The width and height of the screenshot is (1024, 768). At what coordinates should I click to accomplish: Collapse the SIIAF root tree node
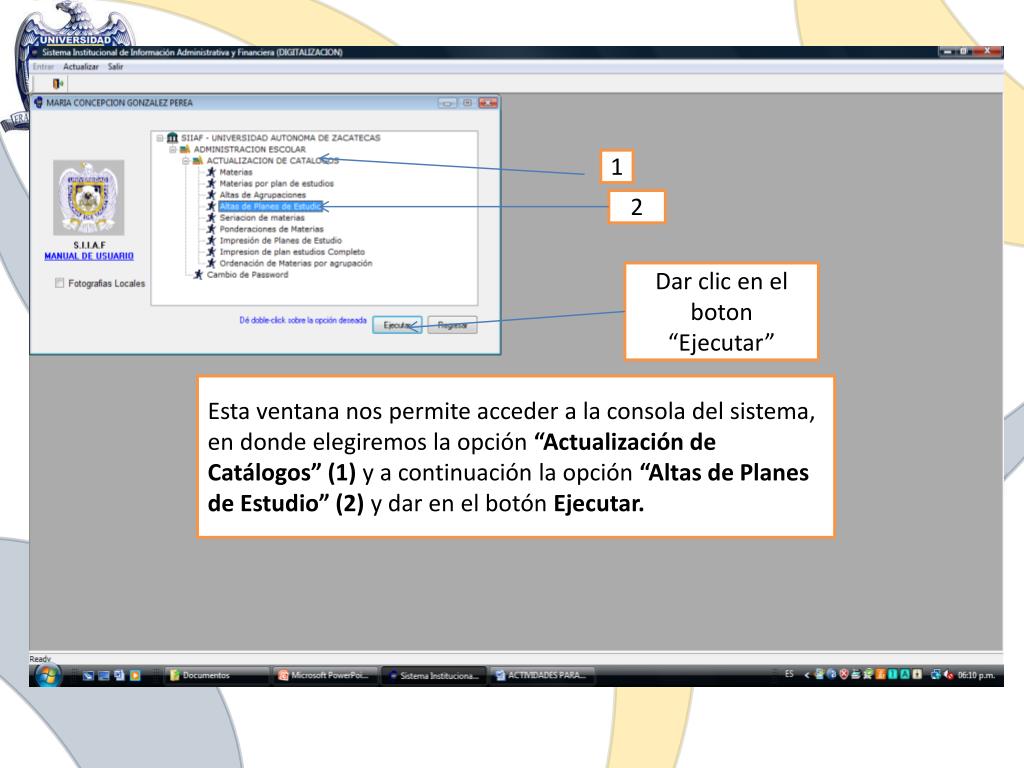point(160,138)
